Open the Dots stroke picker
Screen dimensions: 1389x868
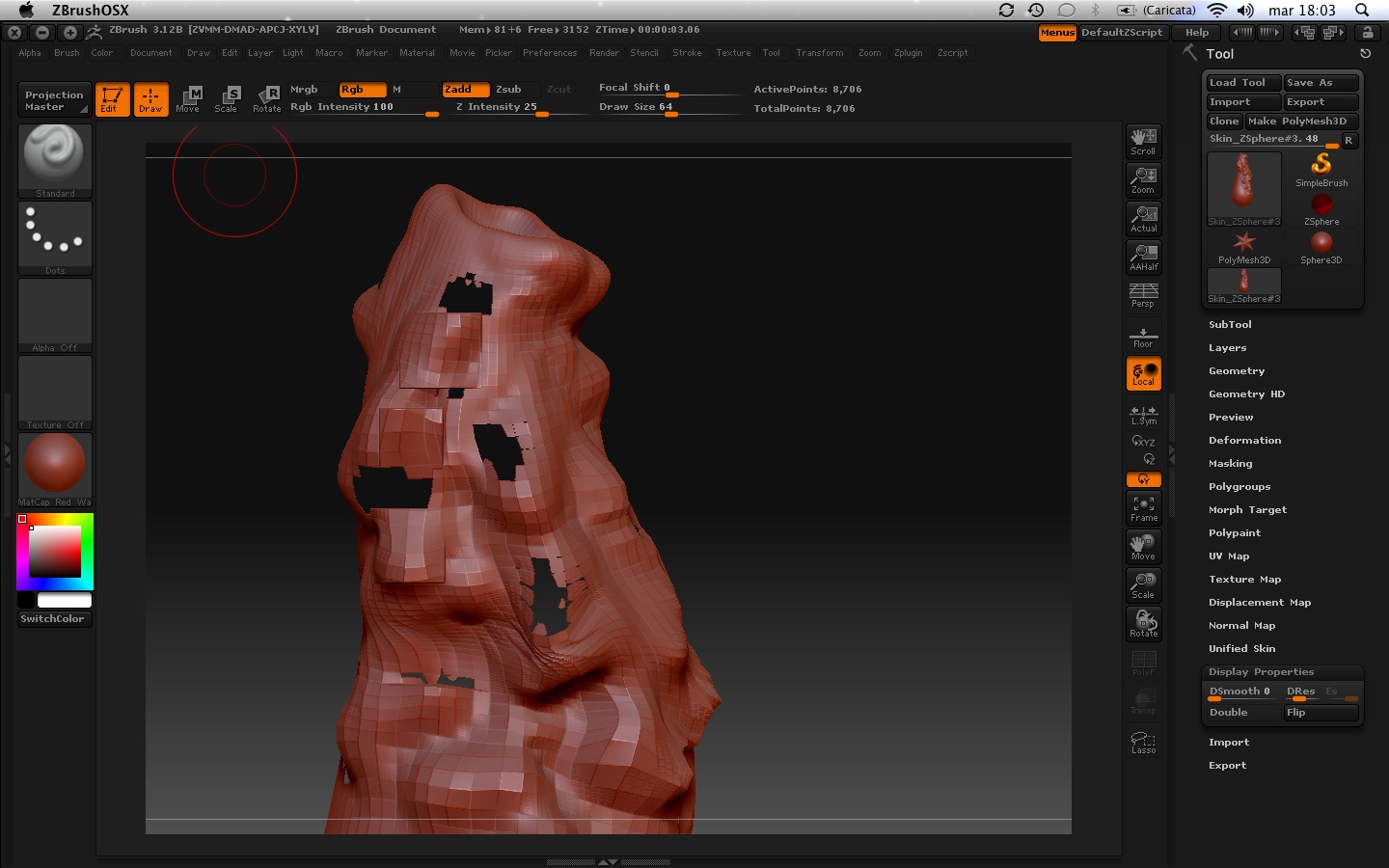coord(55,238)
